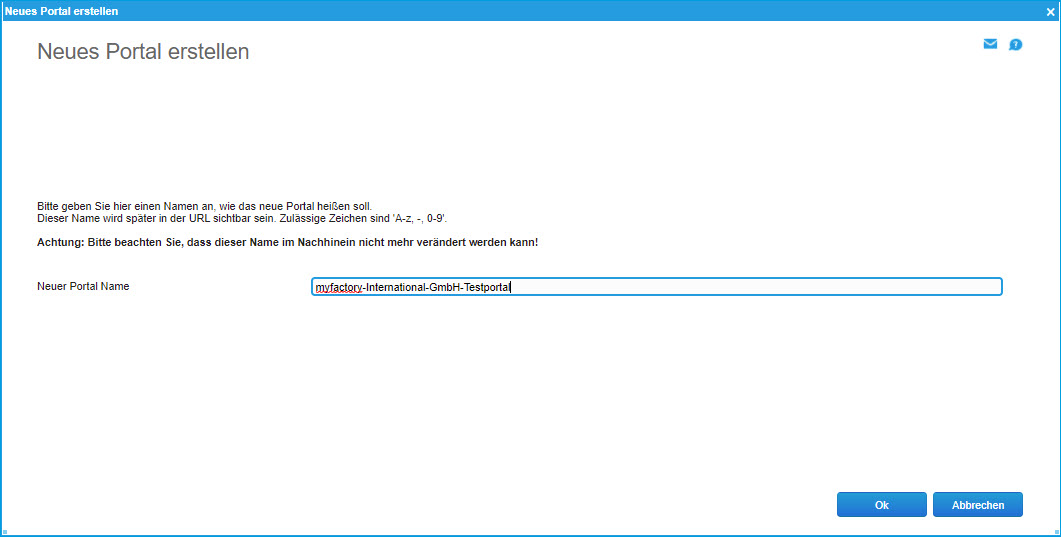The height and width of the screenshot is (537, 1061).
Task: Focus the Neuer Portal Name input field
Action: (656, 287)
